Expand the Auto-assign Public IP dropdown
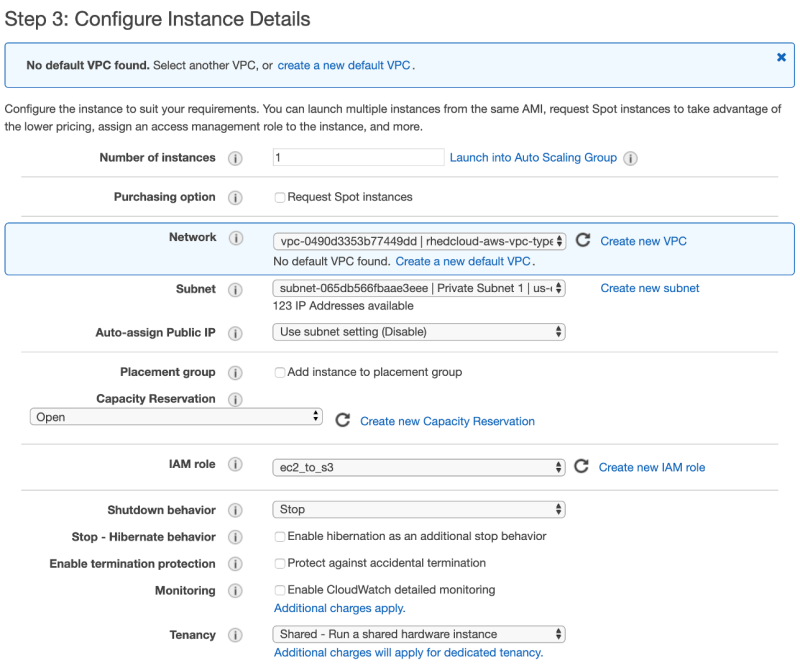The image size is (800, 668). coord(419,332)
